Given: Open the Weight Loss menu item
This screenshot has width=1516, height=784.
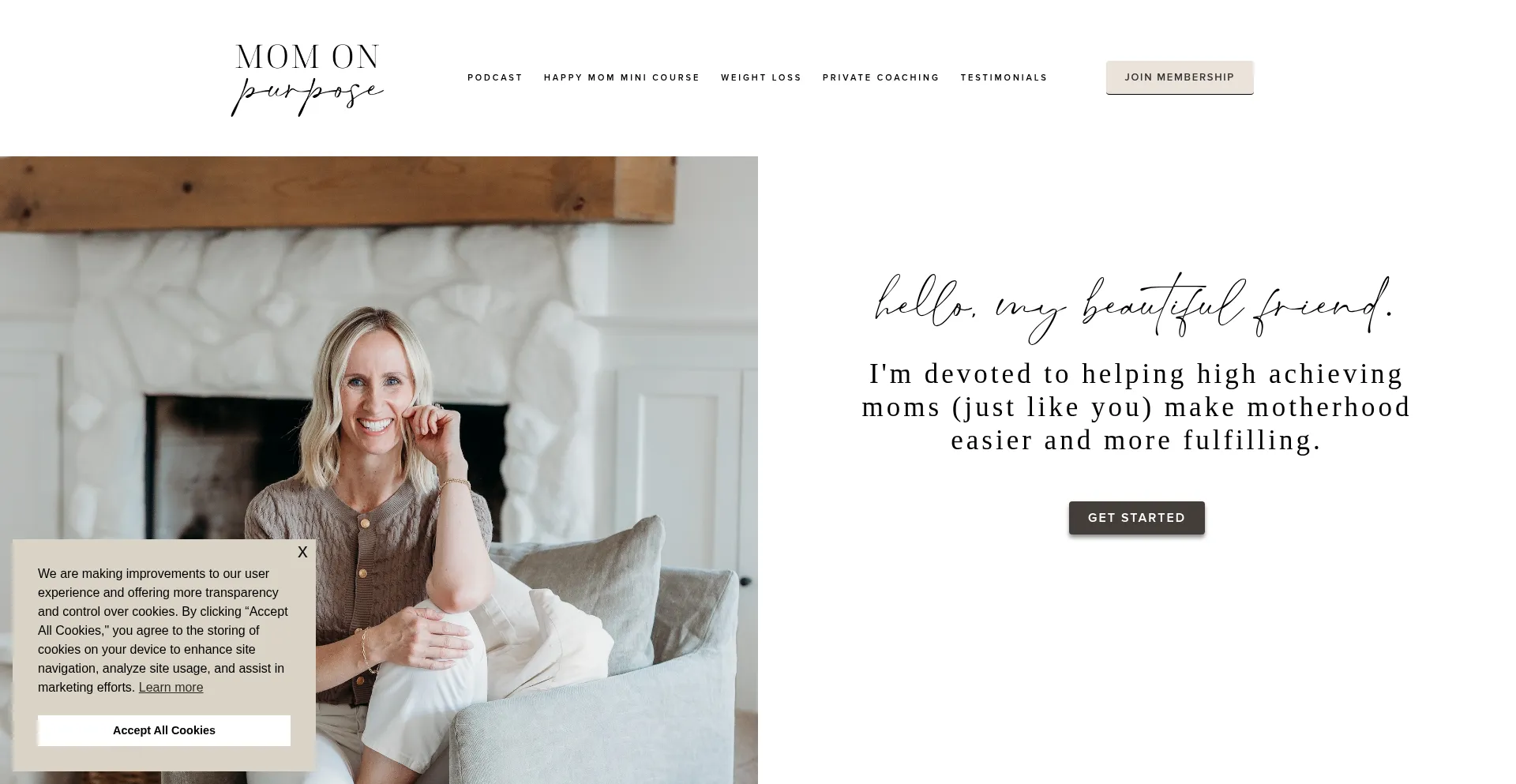Looking at the screenshot, I should pos(761,77).
